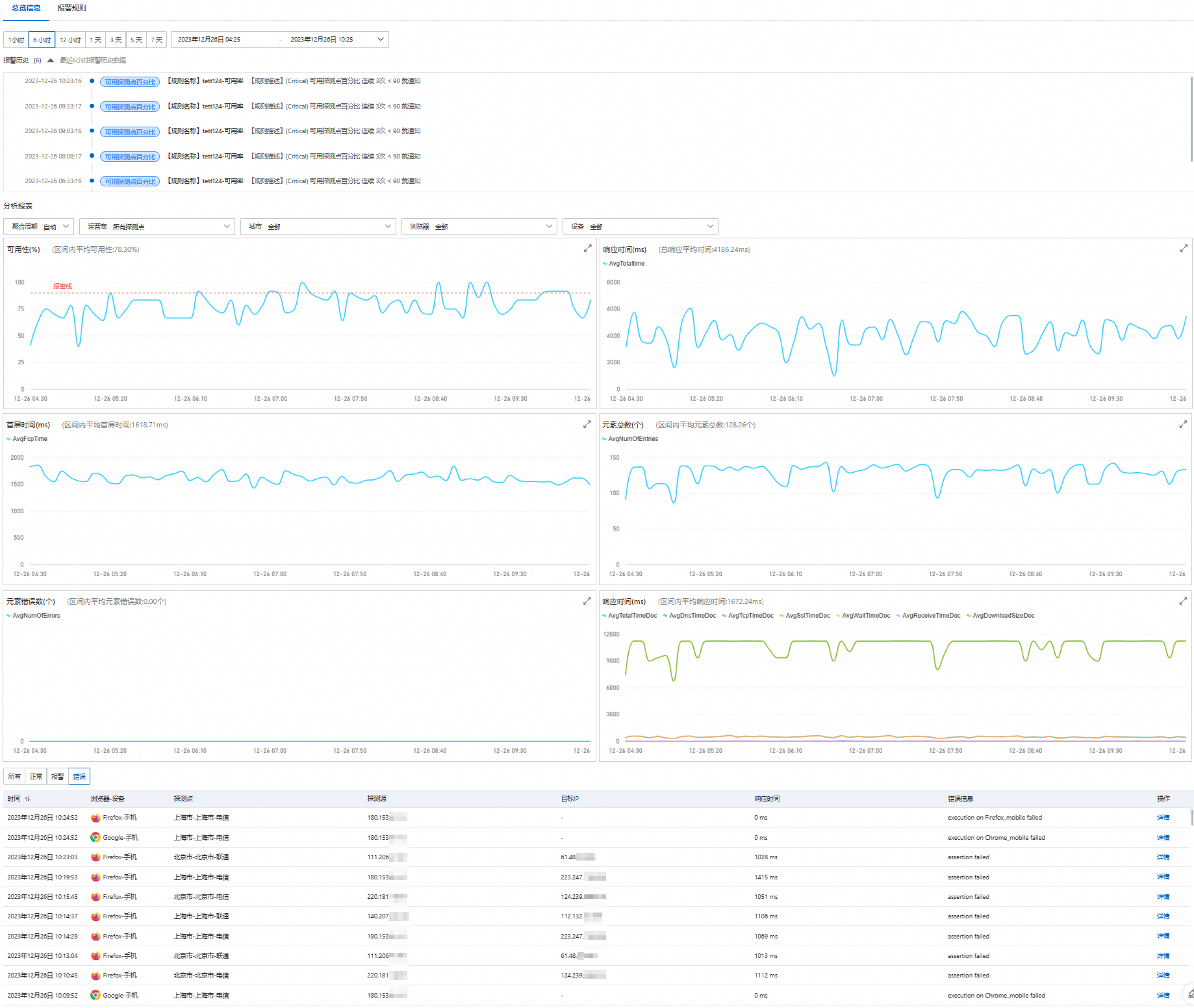This screenshot has height=1008, width=1194.
Task: Open 详情 for the first error row
Action: coord(1163,818)
